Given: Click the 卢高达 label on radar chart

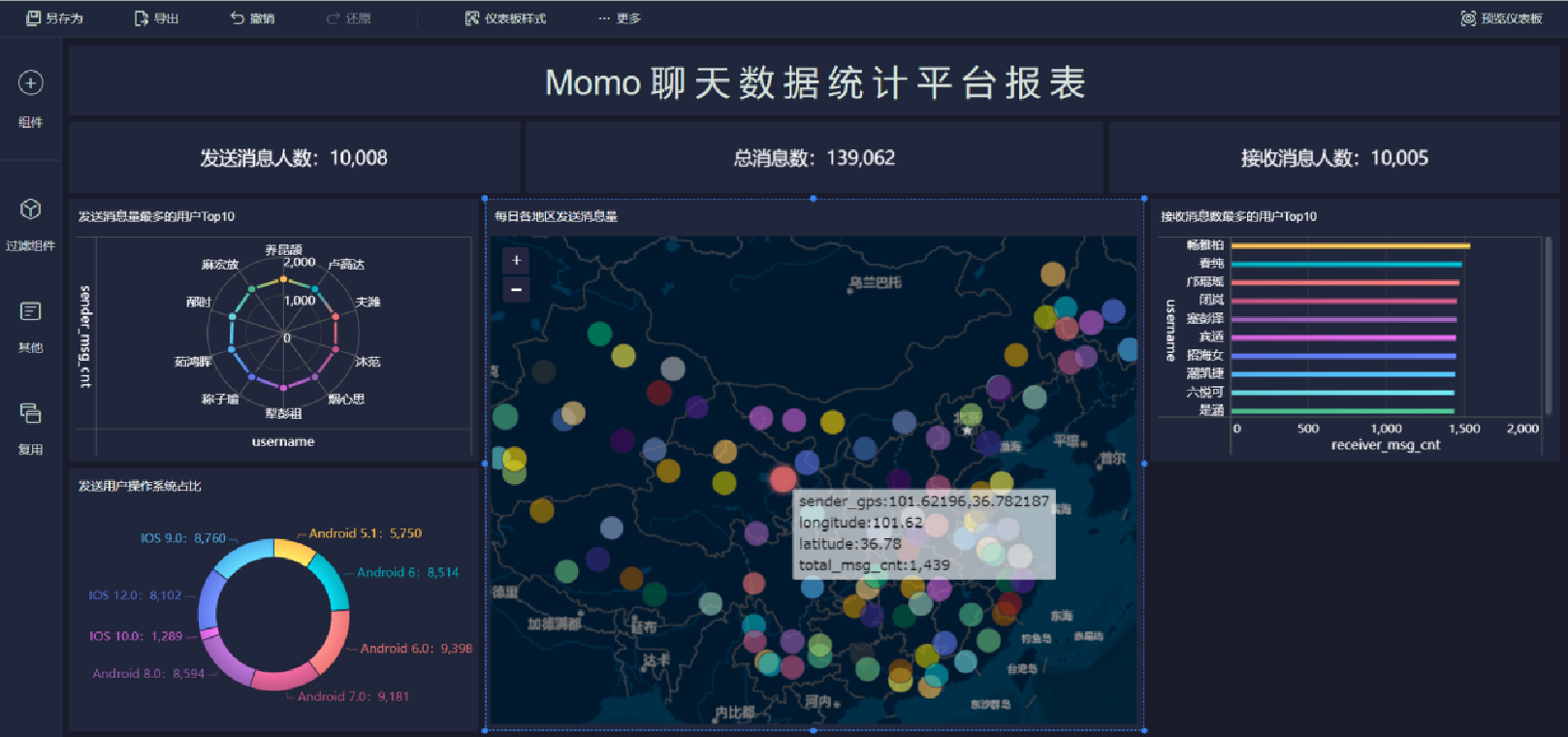Looking at the screenshot, I should click(346, 265).
